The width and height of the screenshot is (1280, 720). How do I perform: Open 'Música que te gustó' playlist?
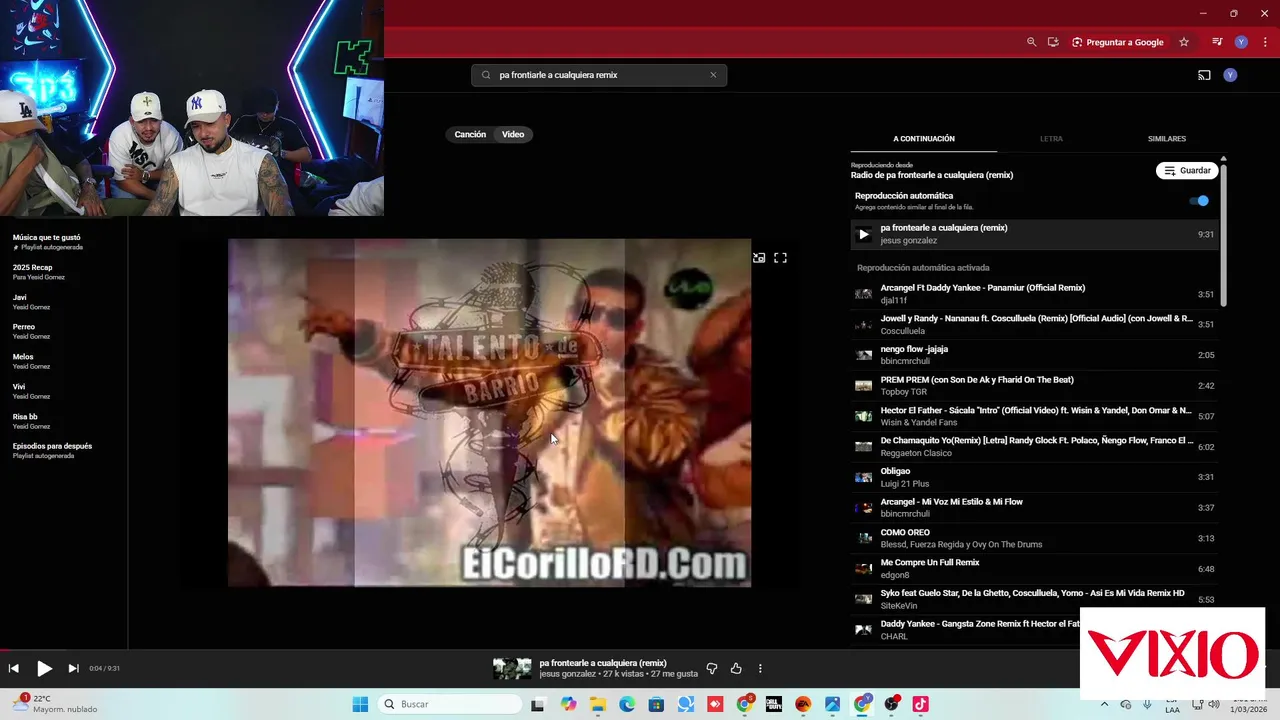(x=48, y=242)
